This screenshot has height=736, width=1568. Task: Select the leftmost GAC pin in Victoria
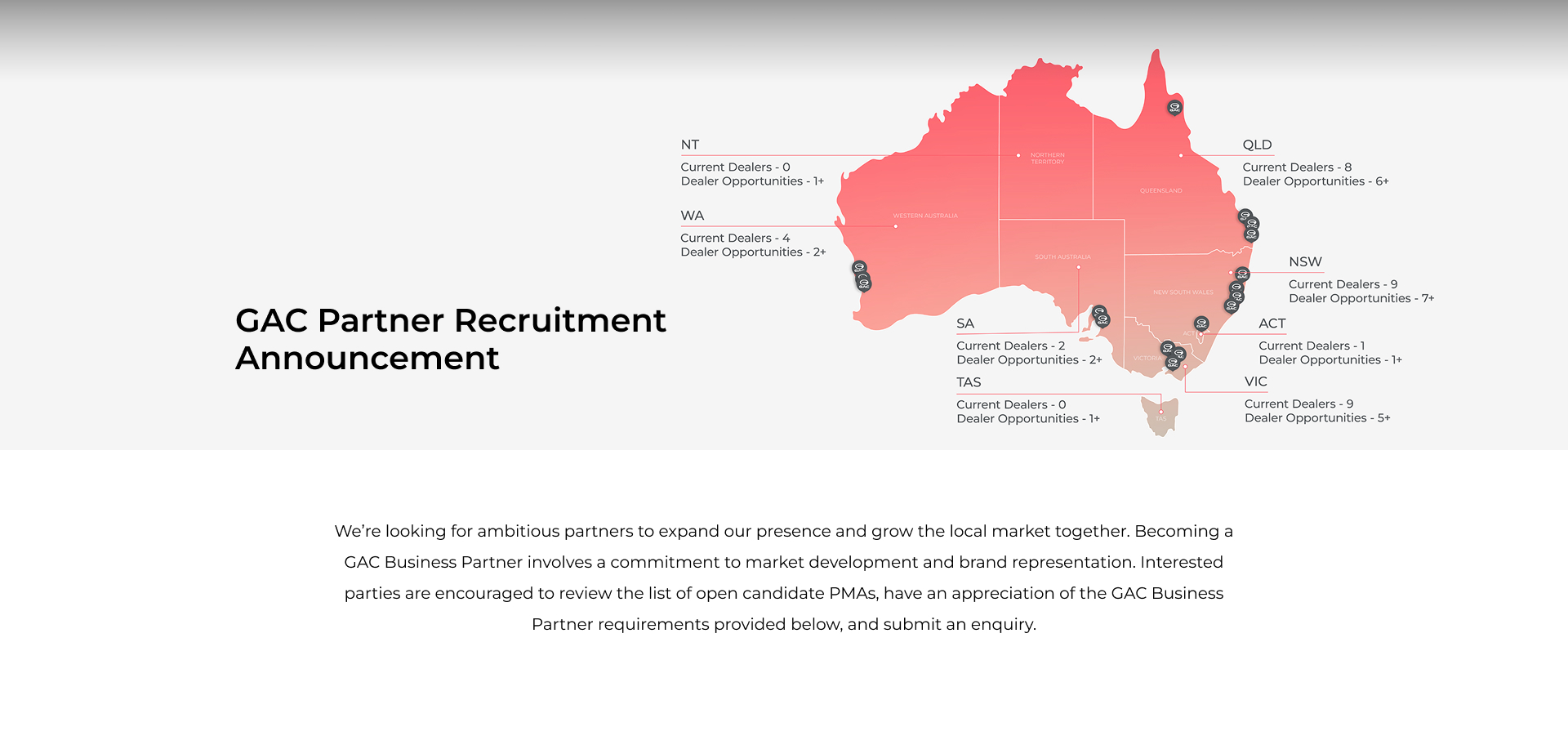[1168, 348]
